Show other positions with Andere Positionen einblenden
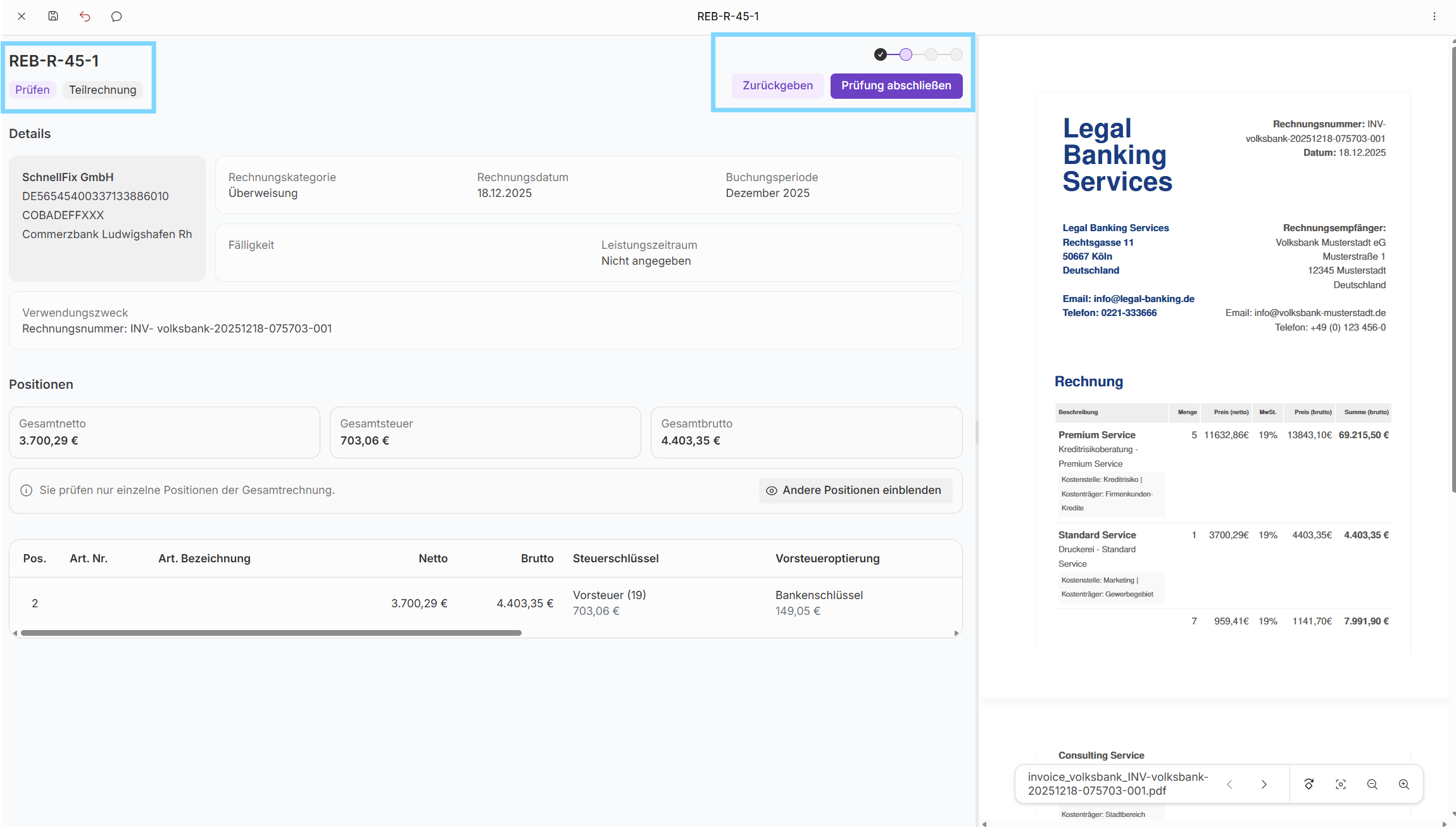The width and height of the screenshot is (1456, 827). tap(855, 490)
